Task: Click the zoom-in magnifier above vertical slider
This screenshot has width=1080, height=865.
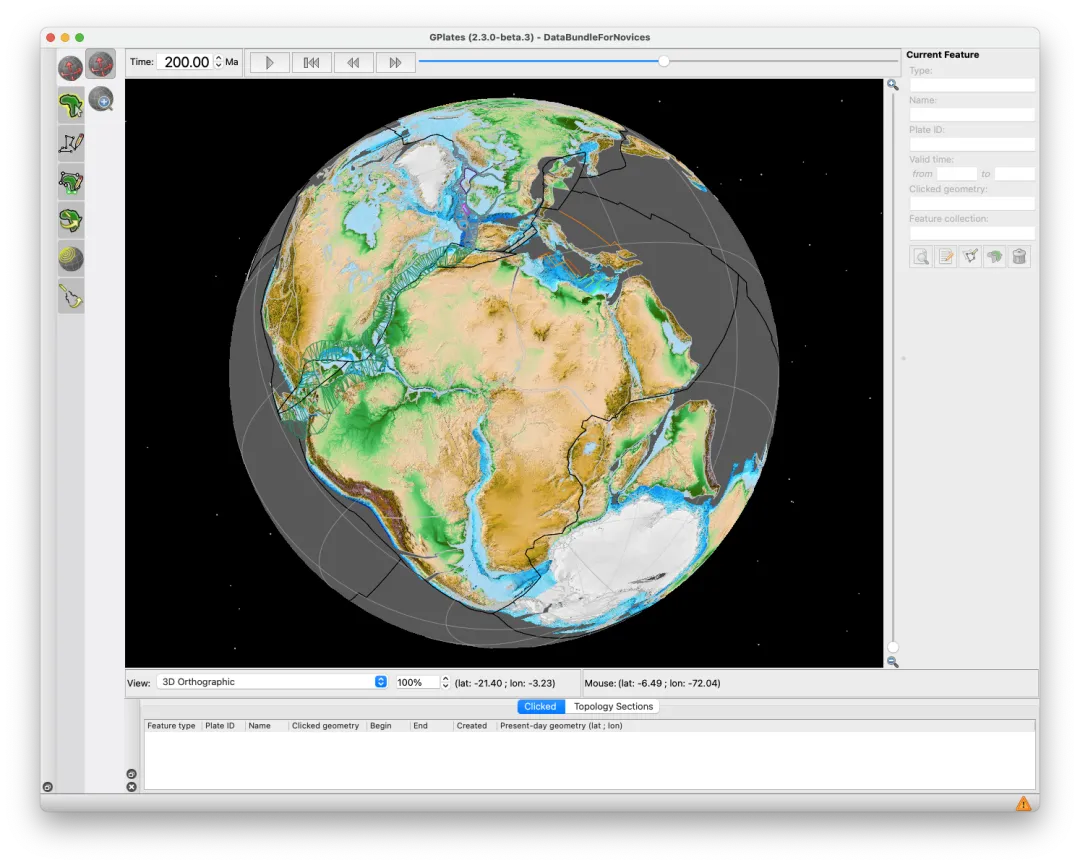Action: [892, 85]
